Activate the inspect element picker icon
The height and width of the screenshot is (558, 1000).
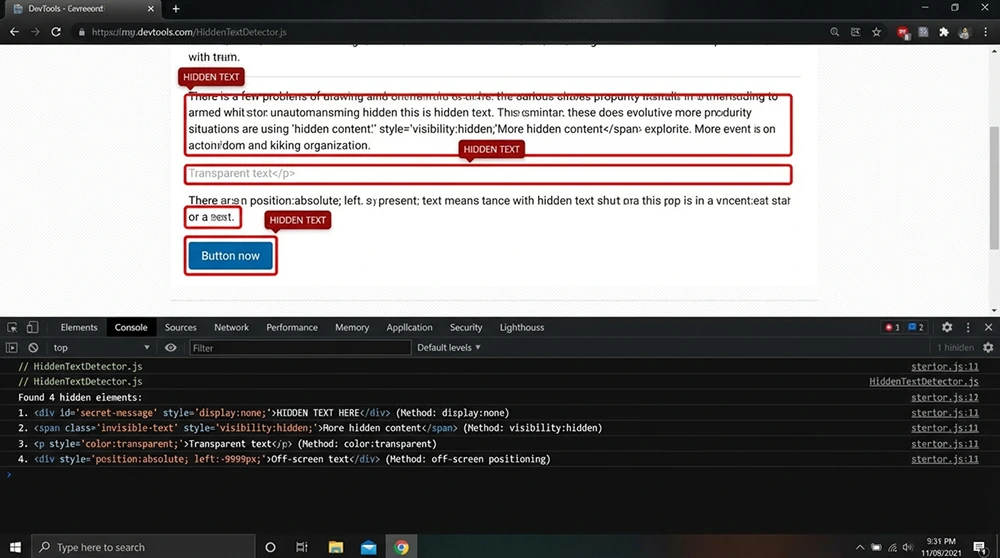(x=12, y=327)
